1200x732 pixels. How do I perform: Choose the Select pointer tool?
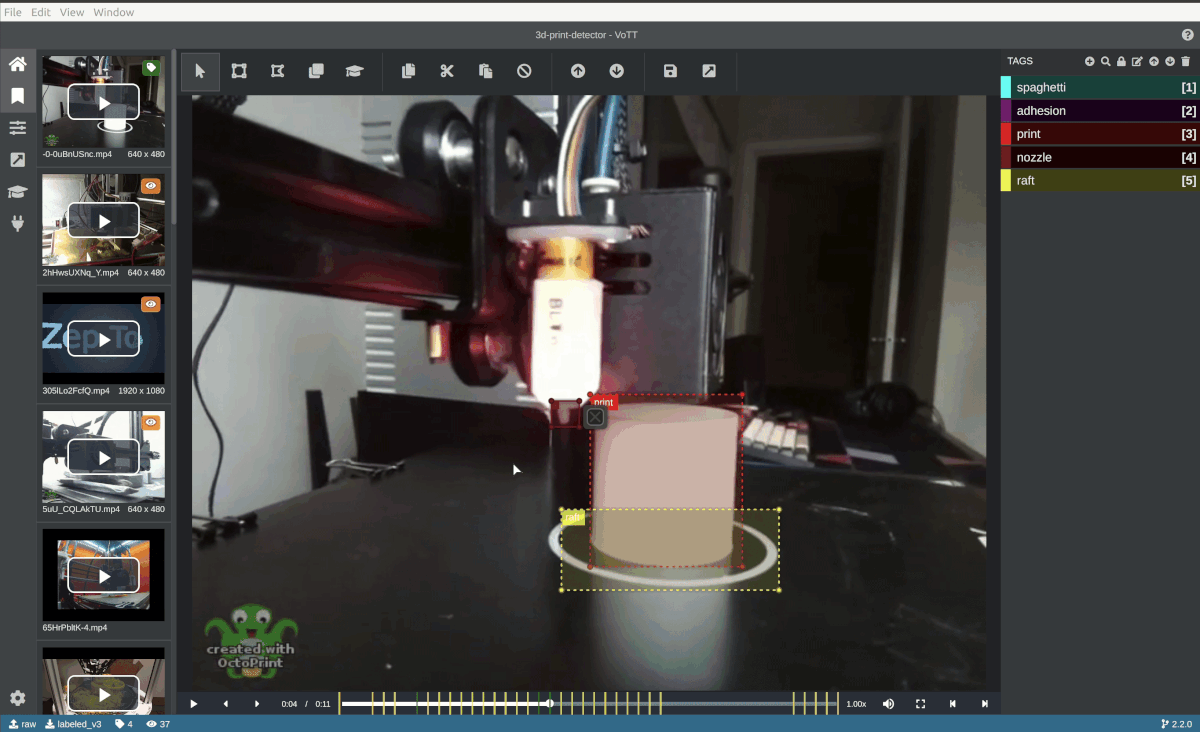(200, 71)
